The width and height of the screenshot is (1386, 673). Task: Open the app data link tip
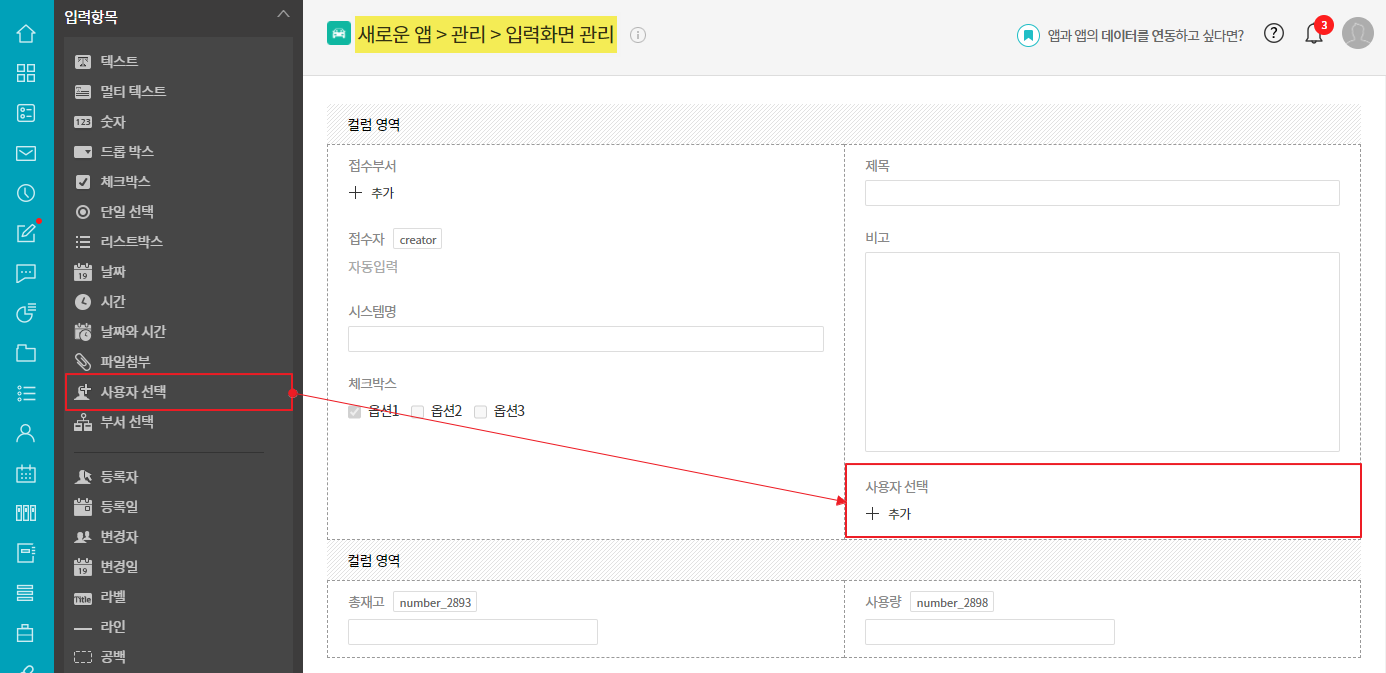pyautogui.click(x=1130, y=35)
